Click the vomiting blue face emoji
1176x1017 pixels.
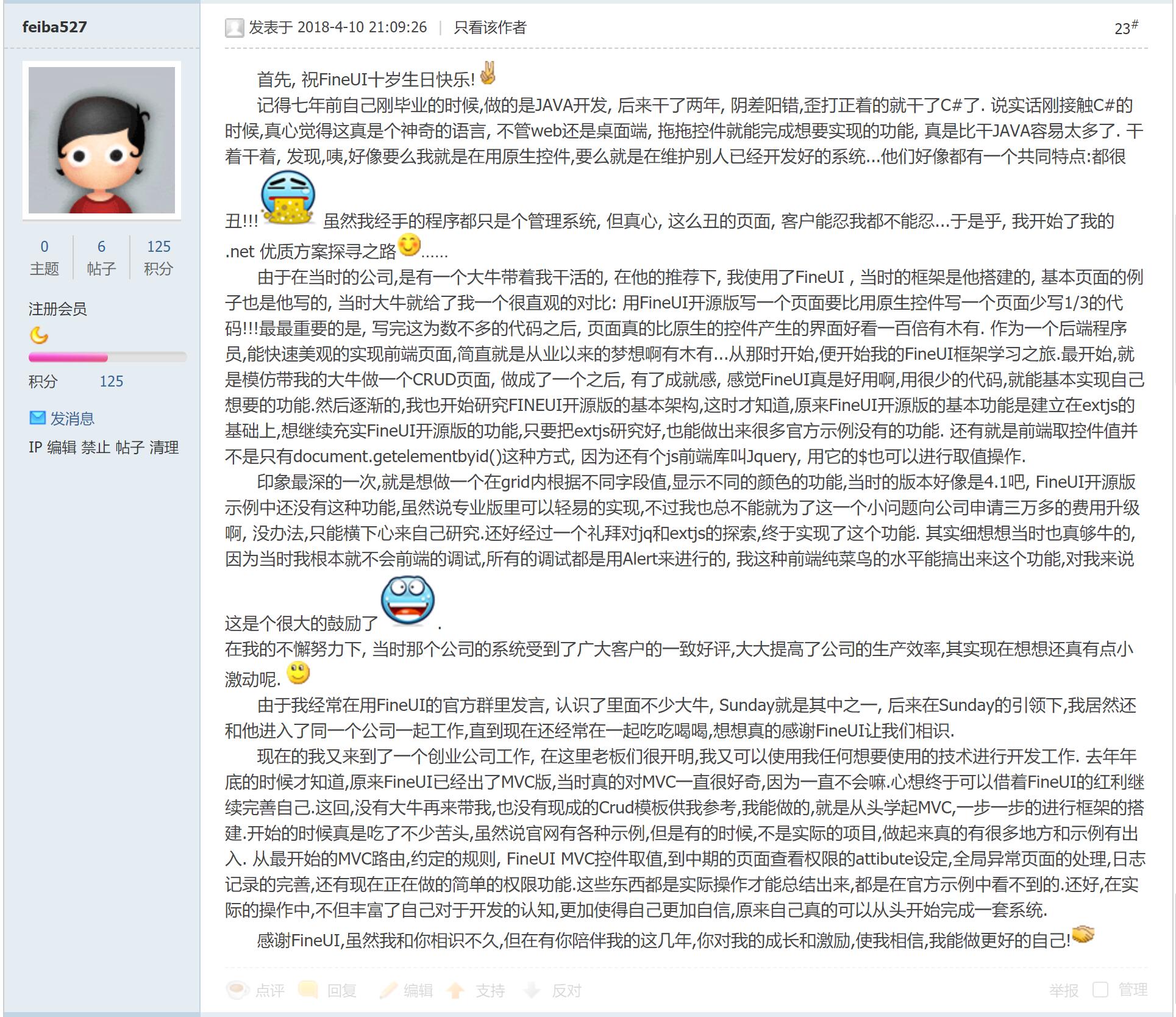click(288, 198)
